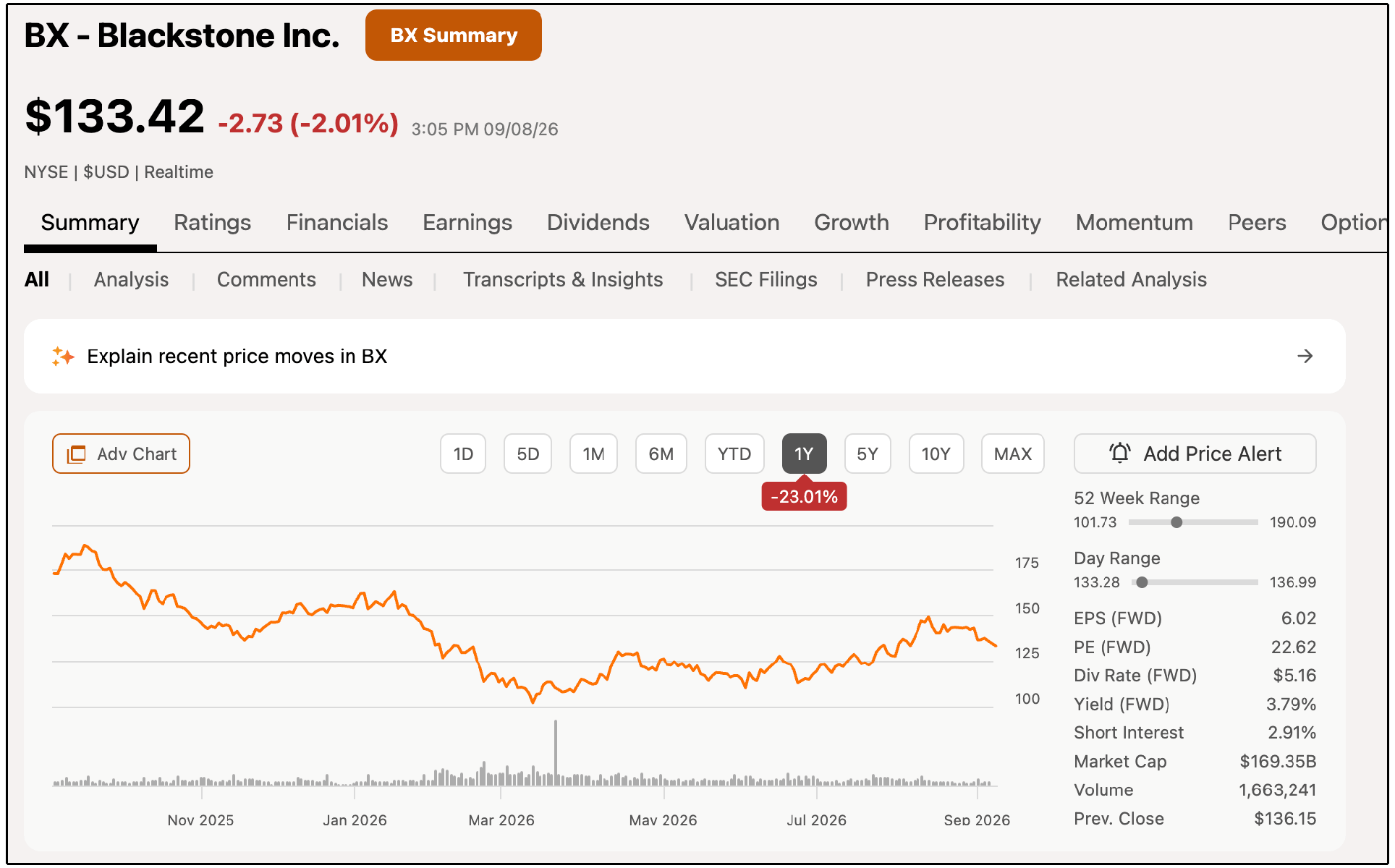Click the 52 Week Range slider marker
Image resolution: width=1395 pixels, height=868 pixels.
1176,522
